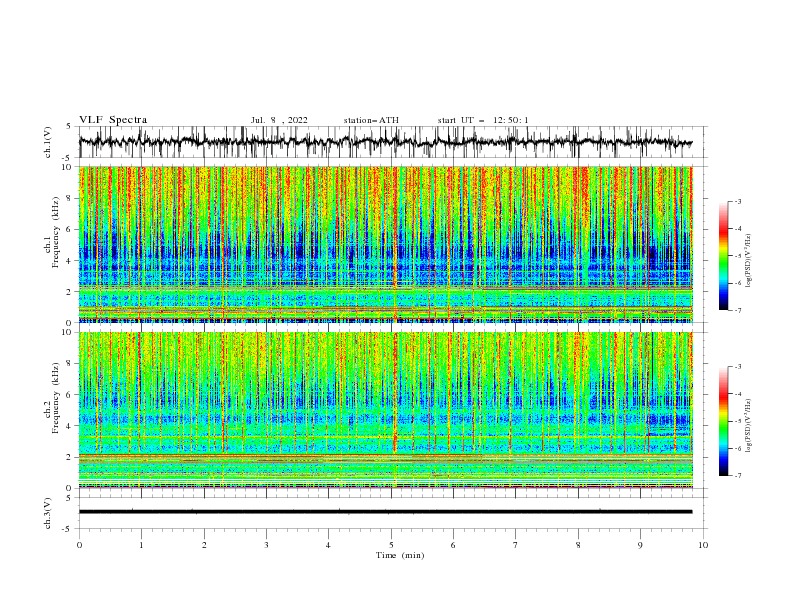Click the ch.2 frequency axis "2" tick label
Image resolution: width=792 pixels, height=612 pixels.
coord(69,457)
